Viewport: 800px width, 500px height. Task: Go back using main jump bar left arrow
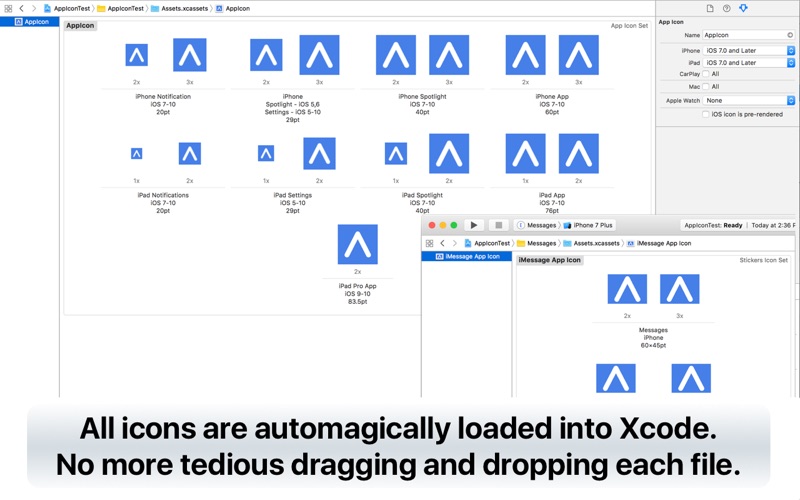click(21, 8)
